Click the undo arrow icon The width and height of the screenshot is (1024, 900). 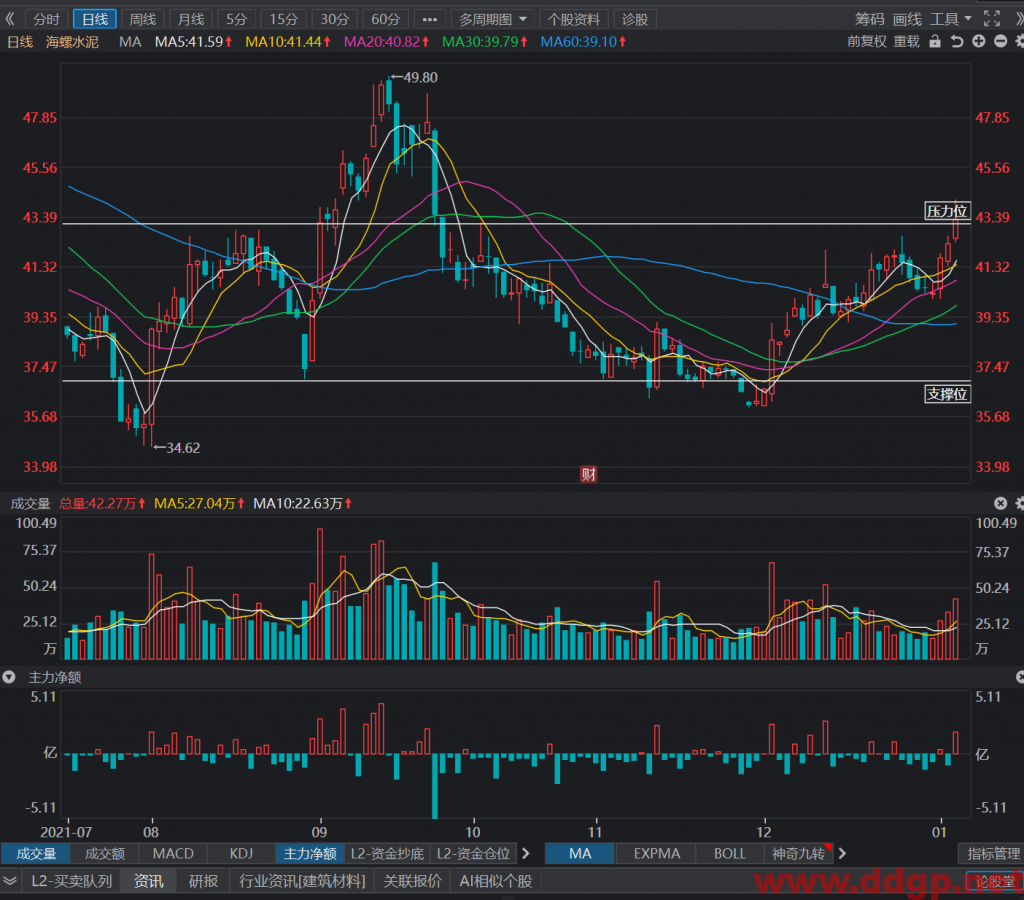957,42
